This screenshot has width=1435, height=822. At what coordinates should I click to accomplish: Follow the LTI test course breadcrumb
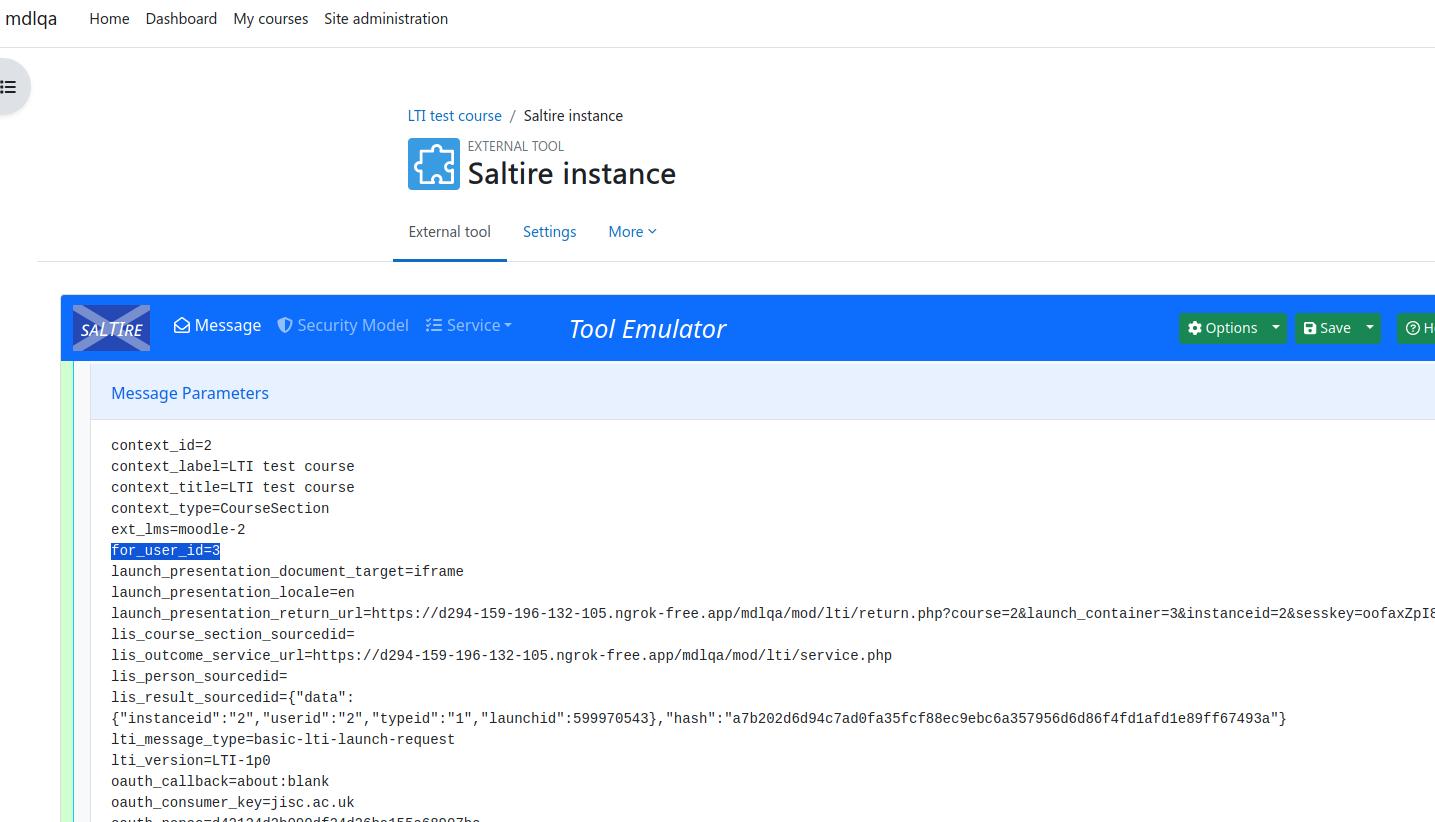(x=454, y=116)
